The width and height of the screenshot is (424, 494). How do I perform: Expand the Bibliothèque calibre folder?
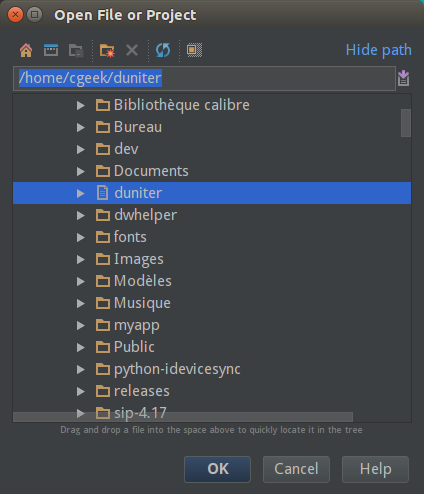click(80, 106)
